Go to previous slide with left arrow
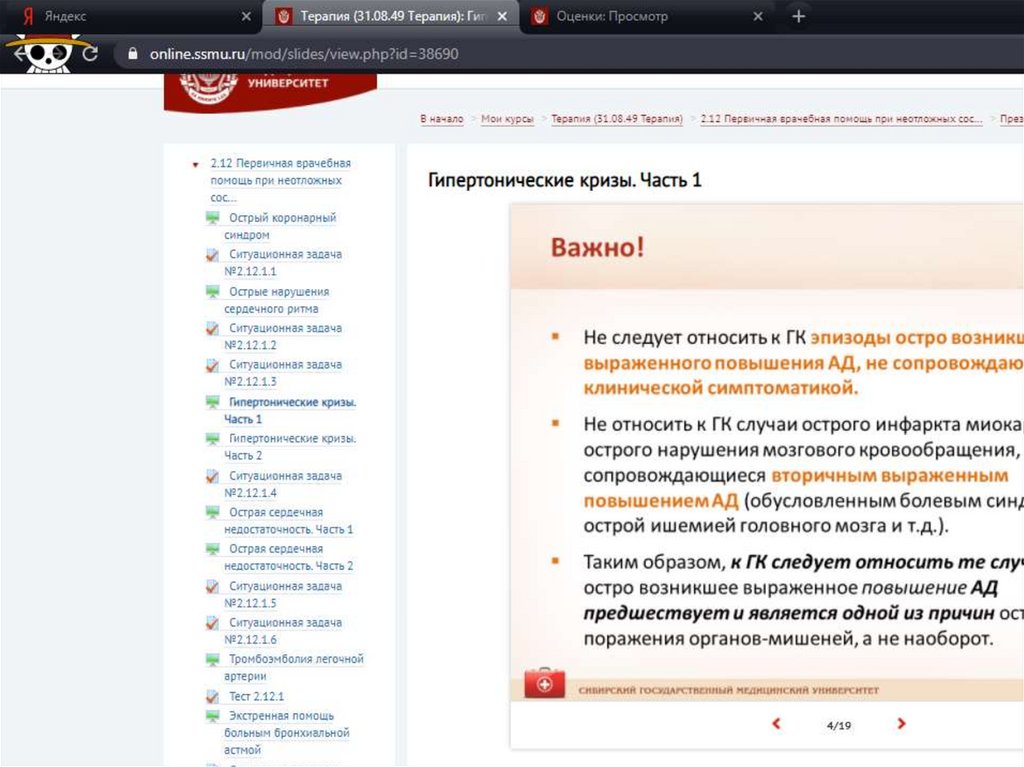1024x767 pixels. (776, 723)
